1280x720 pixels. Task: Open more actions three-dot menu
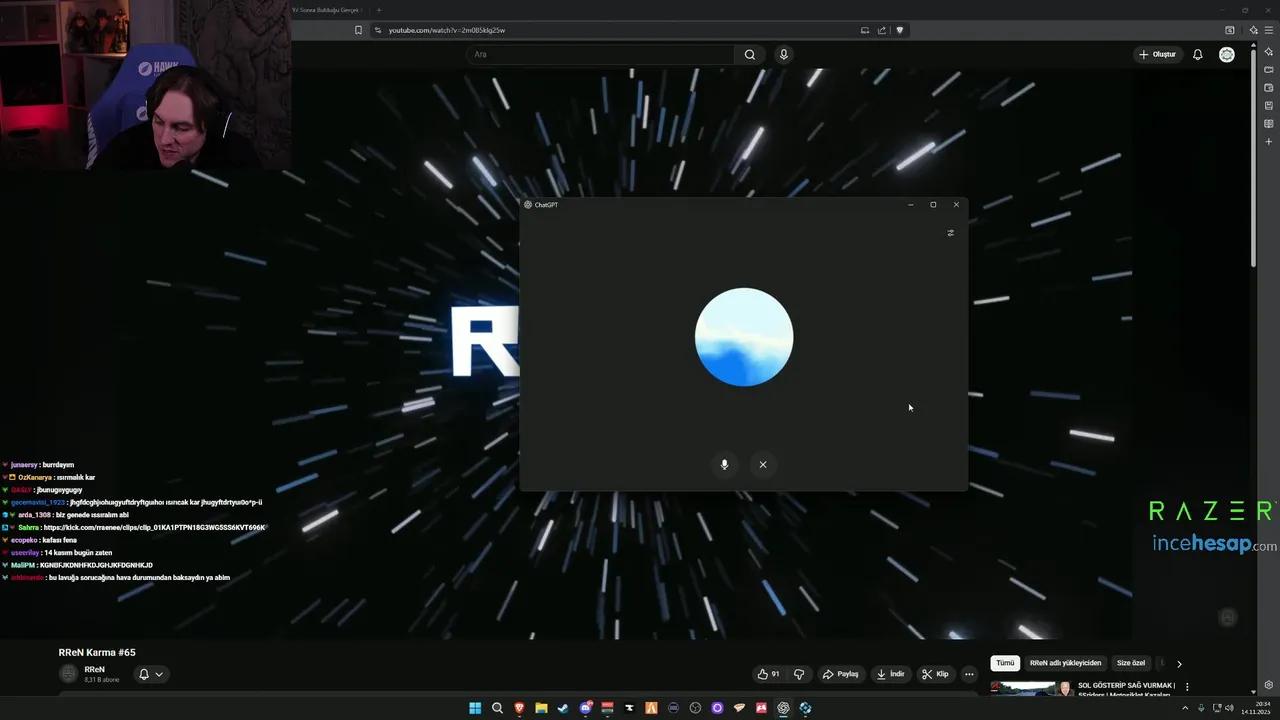[969, 674]
